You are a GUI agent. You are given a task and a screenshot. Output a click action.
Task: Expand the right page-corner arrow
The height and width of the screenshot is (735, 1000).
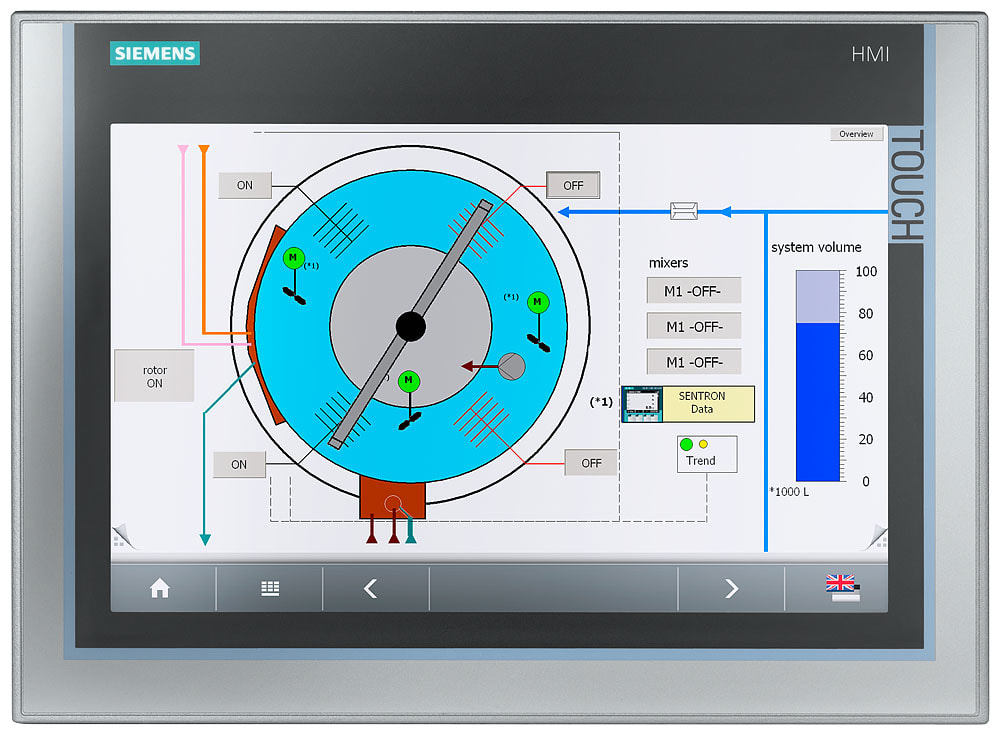pos(877,533)
